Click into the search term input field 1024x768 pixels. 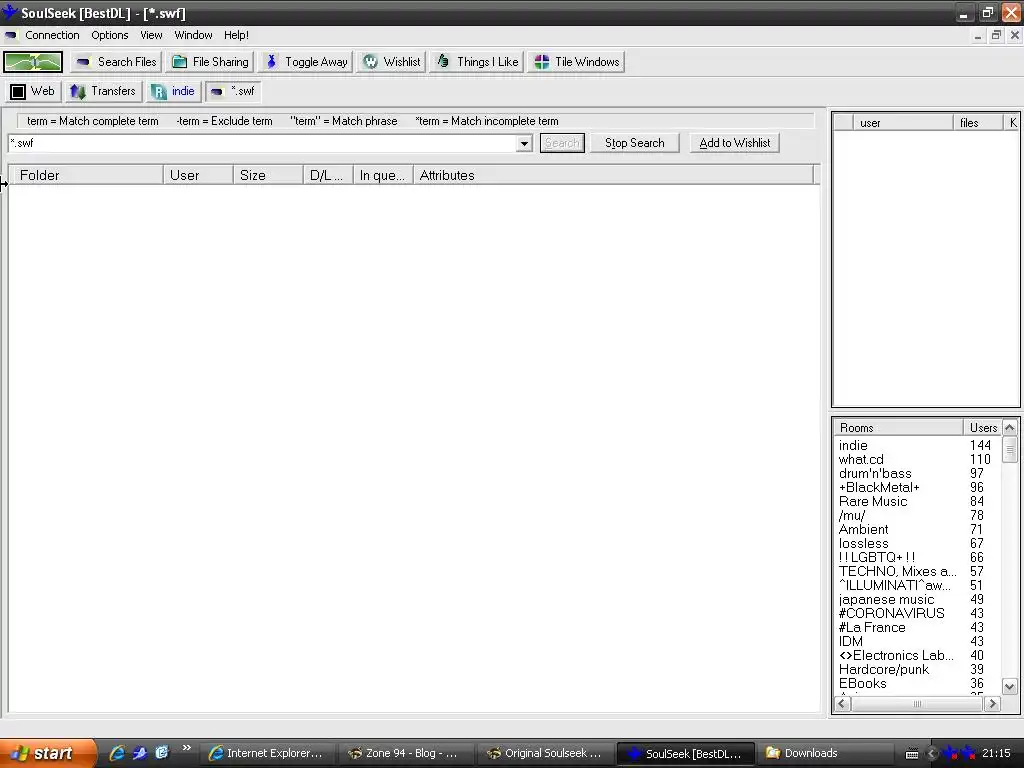point(263,143)
